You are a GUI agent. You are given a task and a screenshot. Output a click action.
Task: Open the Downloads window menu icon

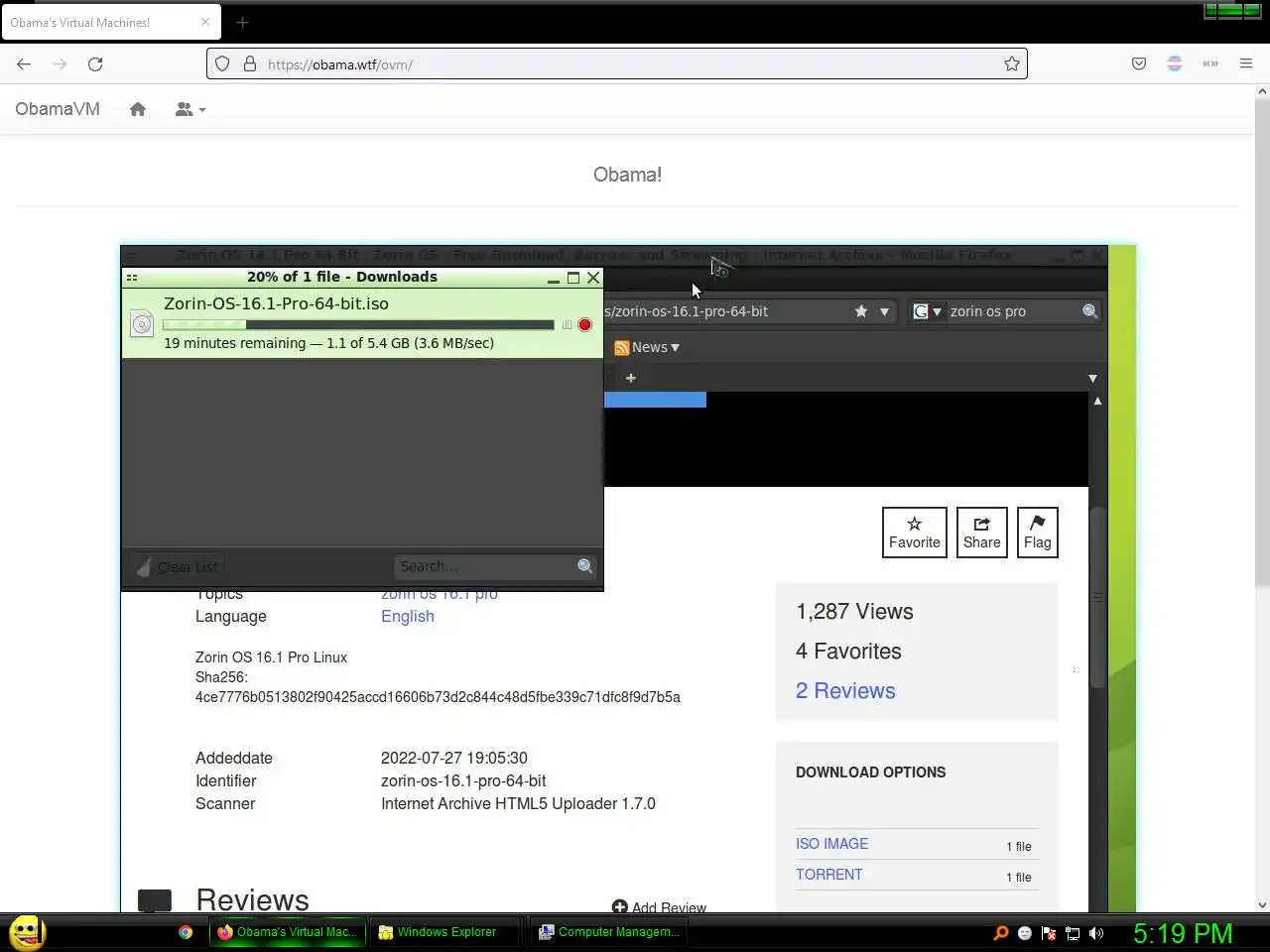click(132, 278)
